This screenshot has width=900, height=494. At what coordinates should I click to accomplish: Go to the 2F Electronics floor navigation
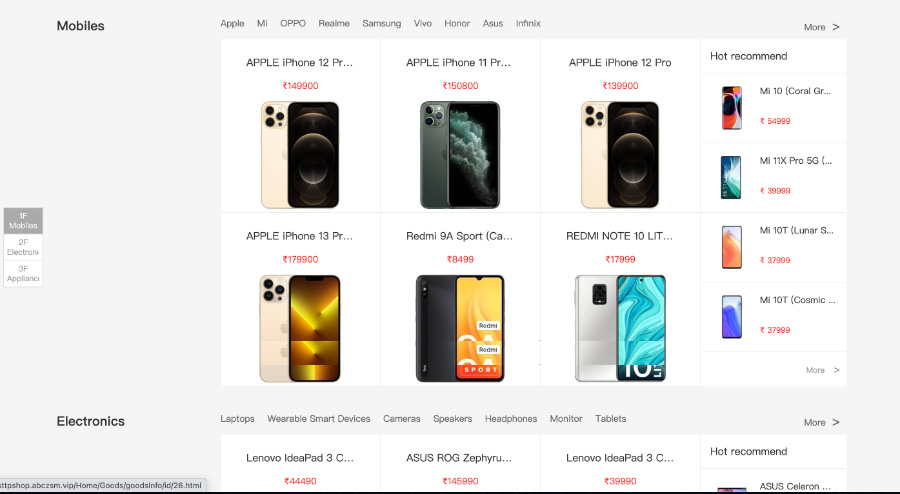click(23, 247)
